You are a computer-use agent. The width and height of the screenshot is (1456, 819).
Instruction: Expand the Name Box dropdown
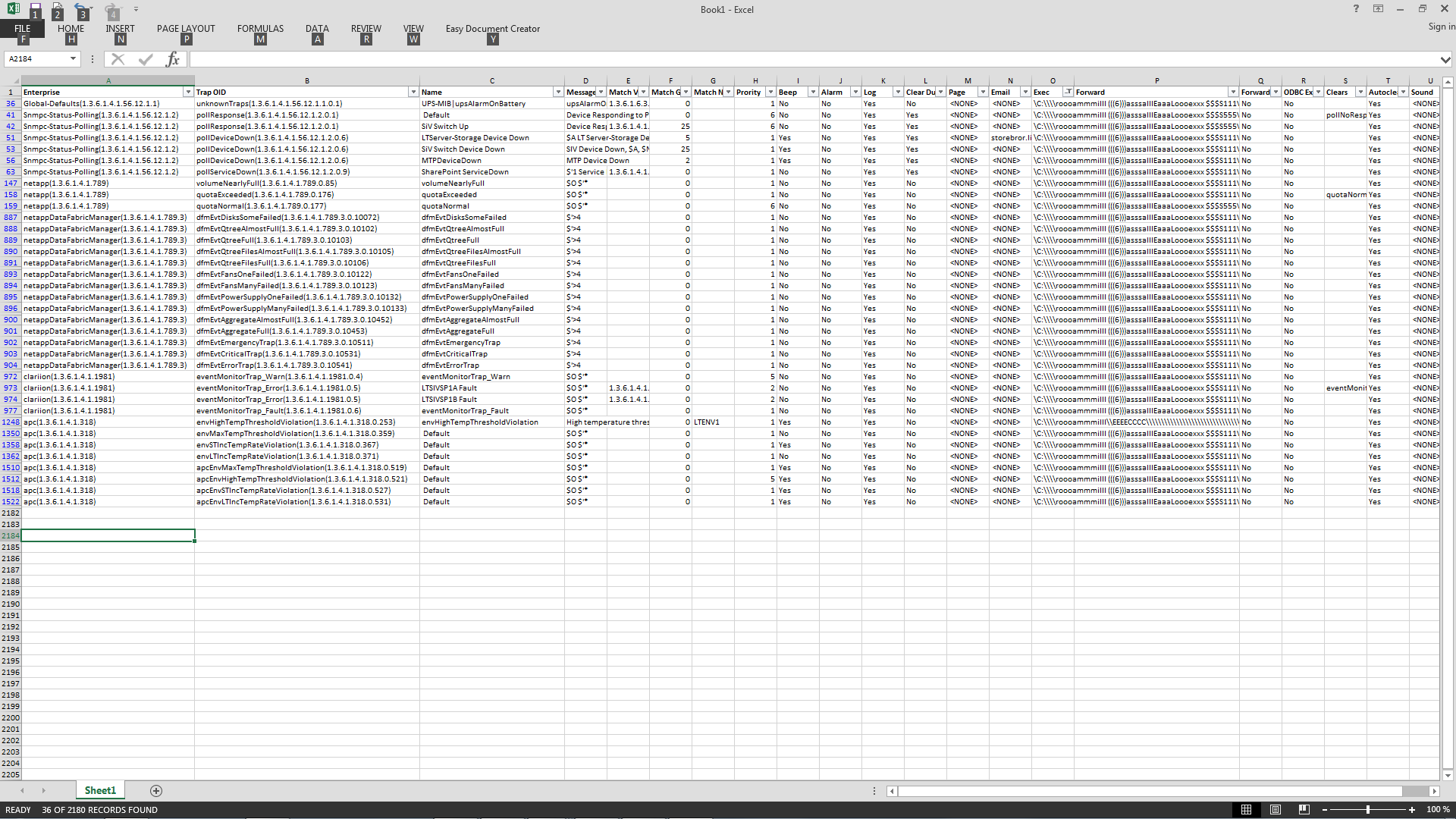coord(73,58)
